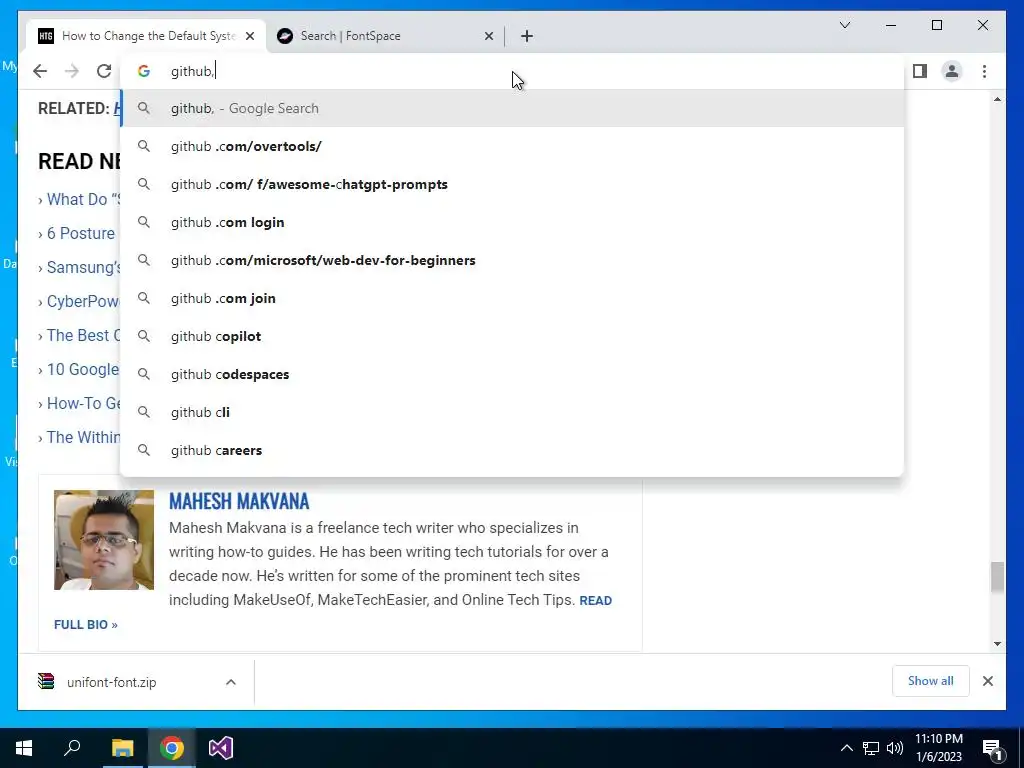Switch to the Search | FontSpace tab
This screenshot has height=768, width=1024.
coord(385,36)
